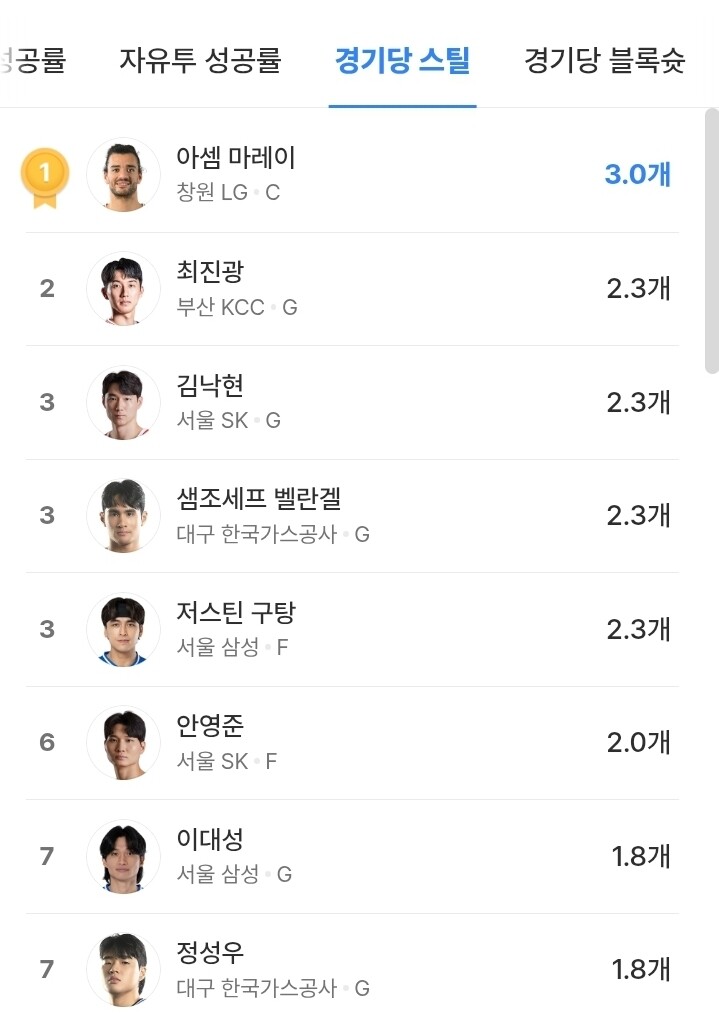Click the highlighted 3.0개 steals value
This screenshot has width=719, height=1023.
pos(637,175)
